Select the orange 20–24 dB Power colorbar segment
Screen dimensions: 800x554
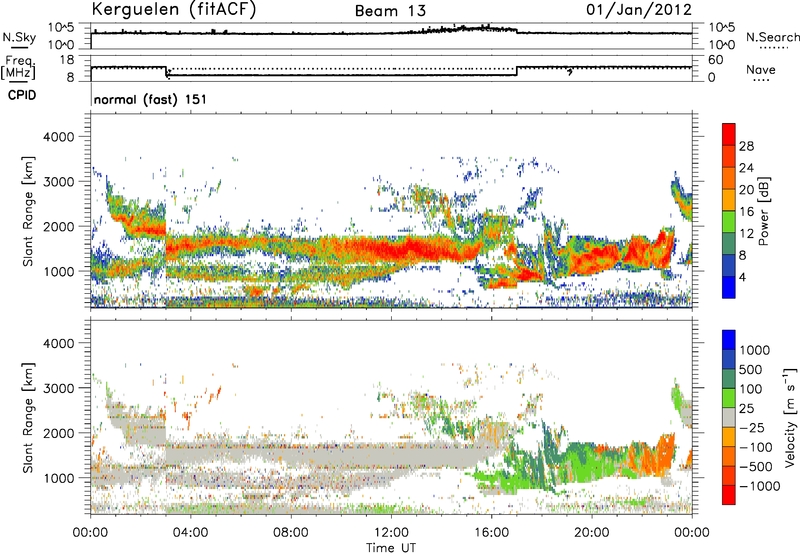(729, 178)
